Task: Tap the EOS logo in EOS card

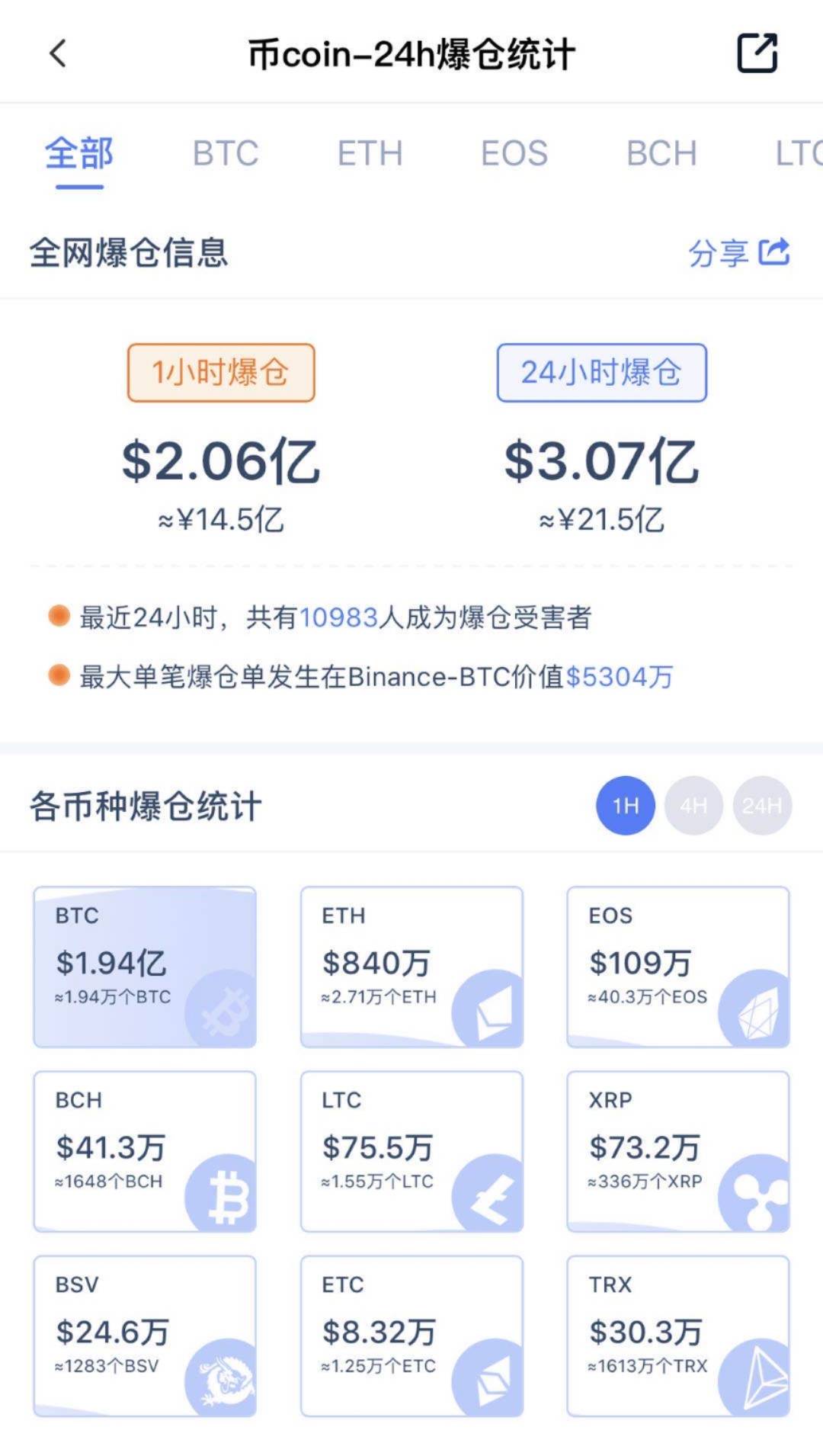Action: pyautogui.click(x=754, y=1009)
